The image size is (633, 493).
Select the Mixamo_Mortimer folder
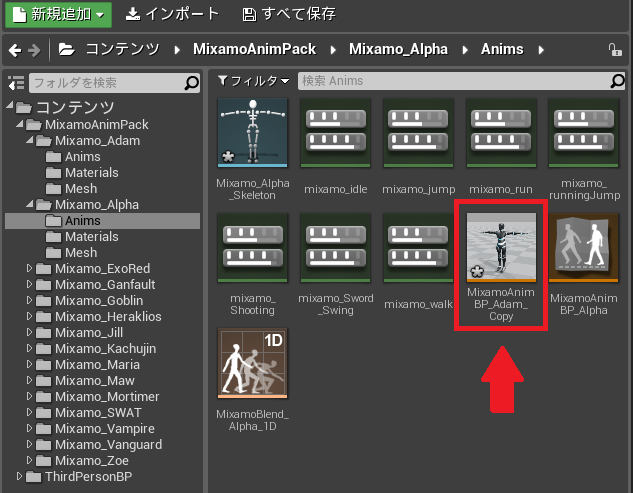[x=97, y=396]
